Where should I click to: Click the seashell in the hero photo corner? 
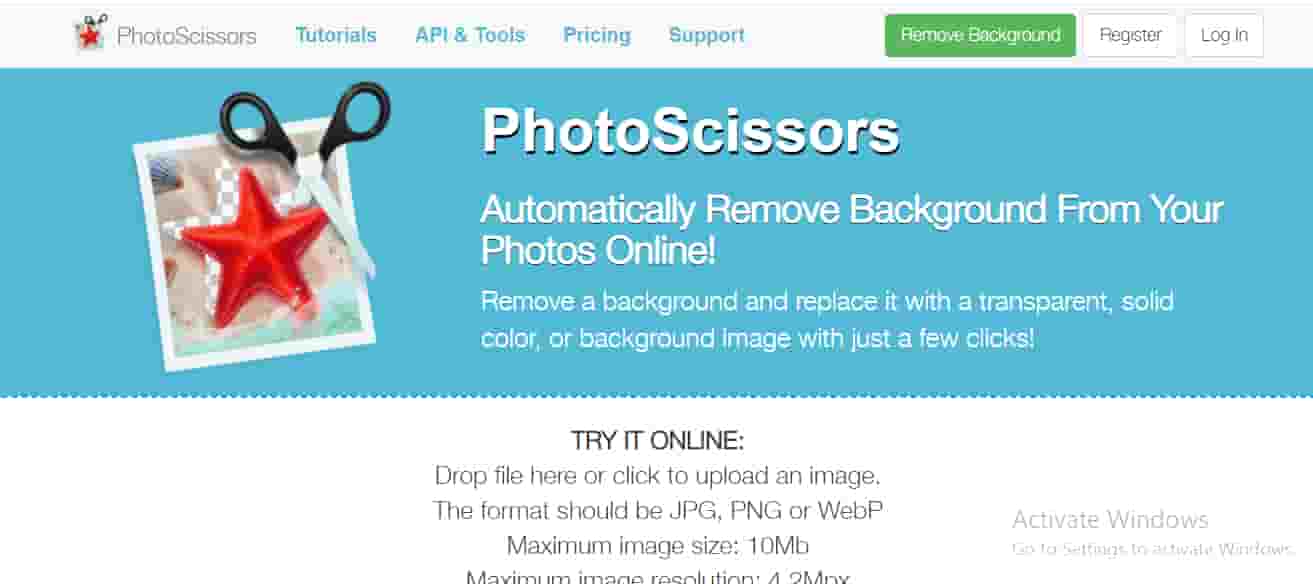click(x=165, y=173)
